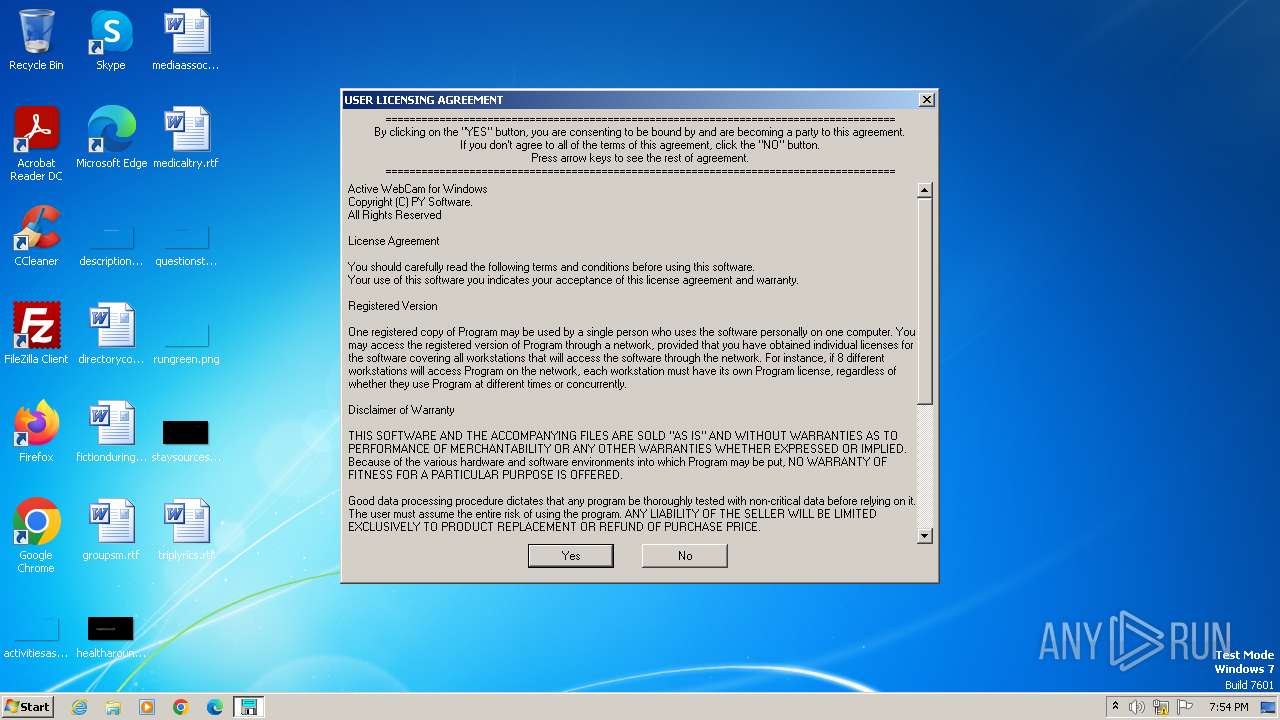Viewport: 1280px width, 720px height.
Task: Click the 'Disclaimer of Warranty' heading text
Action: tap(401, 410)
